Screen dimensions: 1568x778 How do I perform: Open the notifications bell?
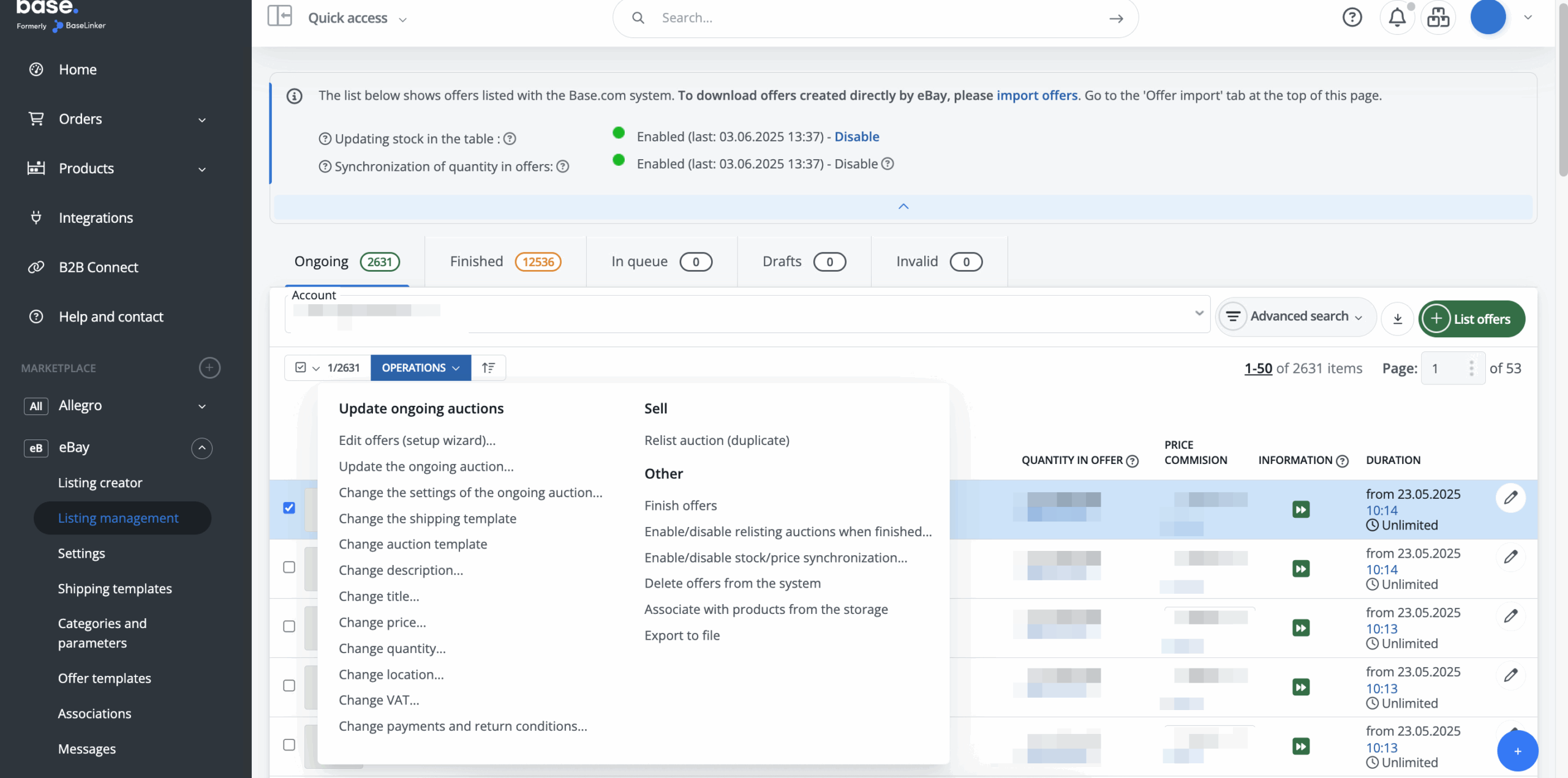click(1396, 17)
